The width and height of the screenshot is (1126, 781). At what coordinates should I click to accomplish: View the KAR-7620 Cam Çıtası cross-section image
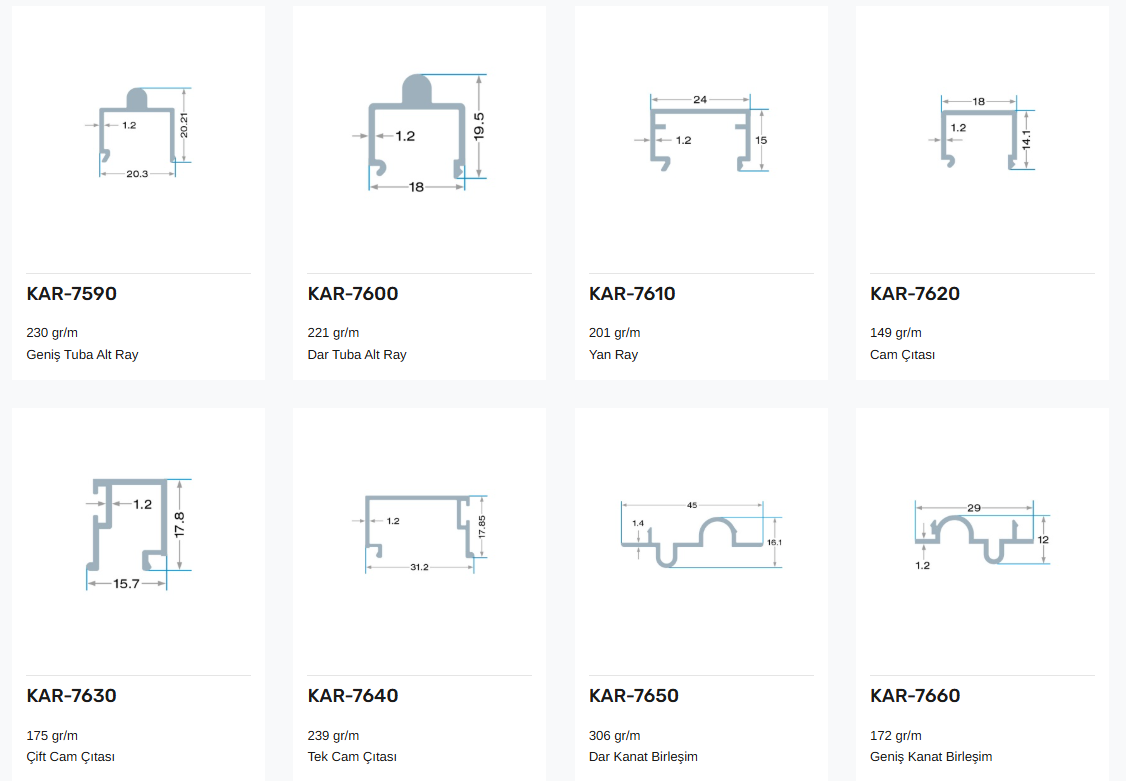point(982,133)
